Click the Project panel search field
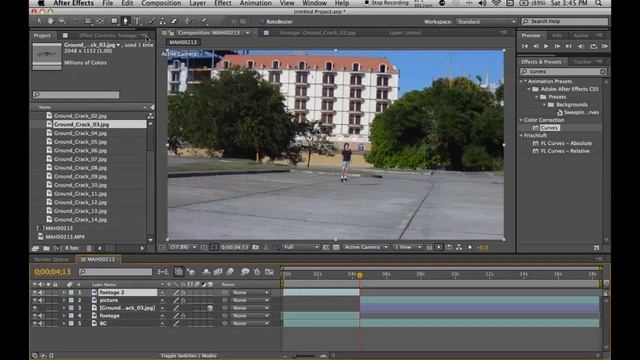This screenshot has height=360, width=640. [76, 95]
